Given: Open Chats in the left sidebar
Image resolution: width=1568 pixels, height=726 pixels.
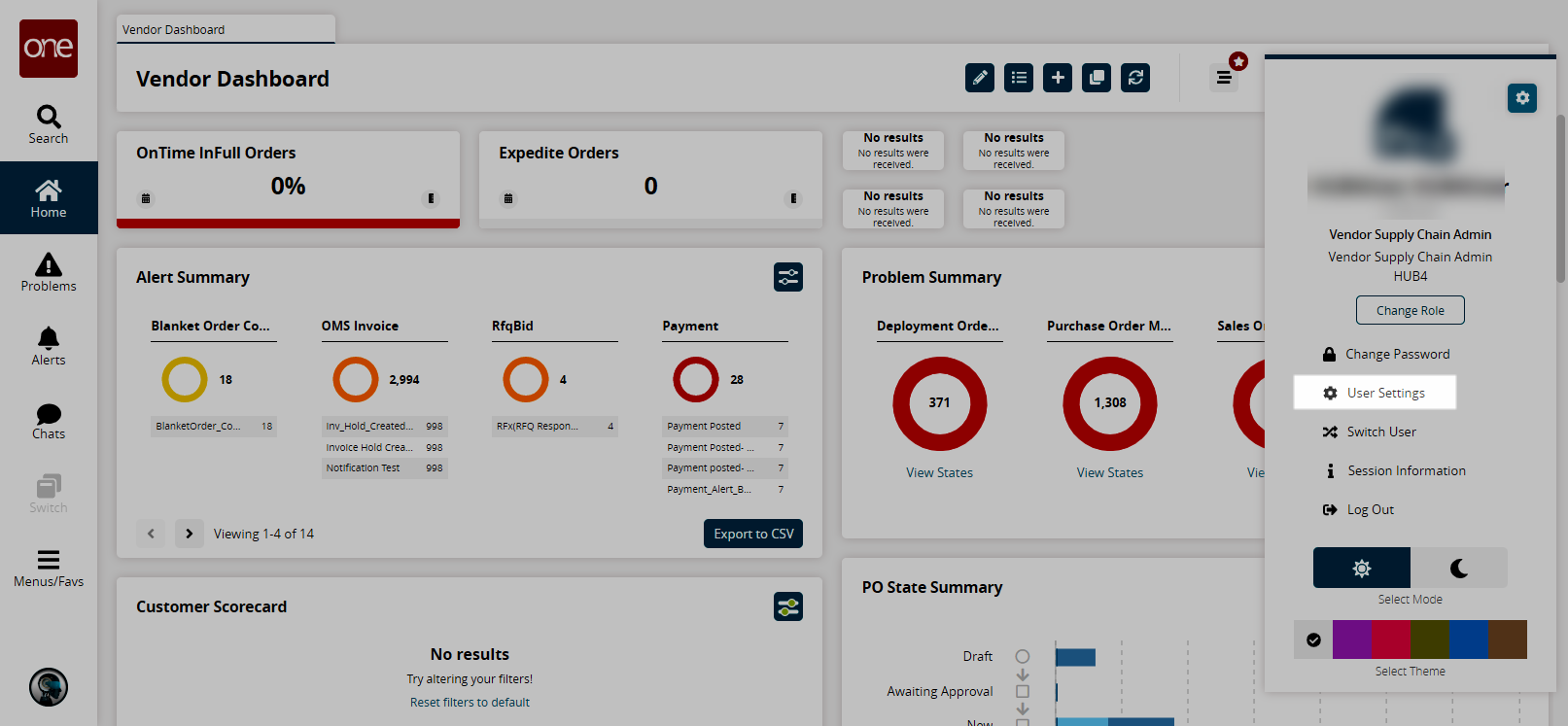Looking at the screenshot, I should click(x=49, y=420).
